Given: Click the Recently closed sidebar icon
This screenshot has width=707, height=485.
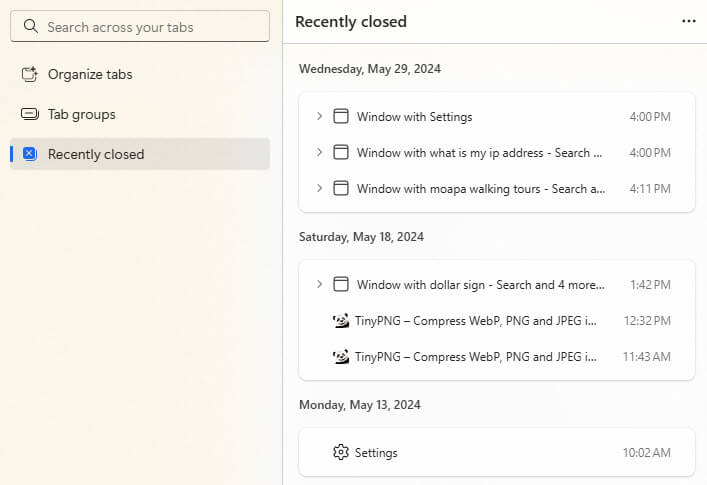Looking at the screenshot, I should point(30,154).
